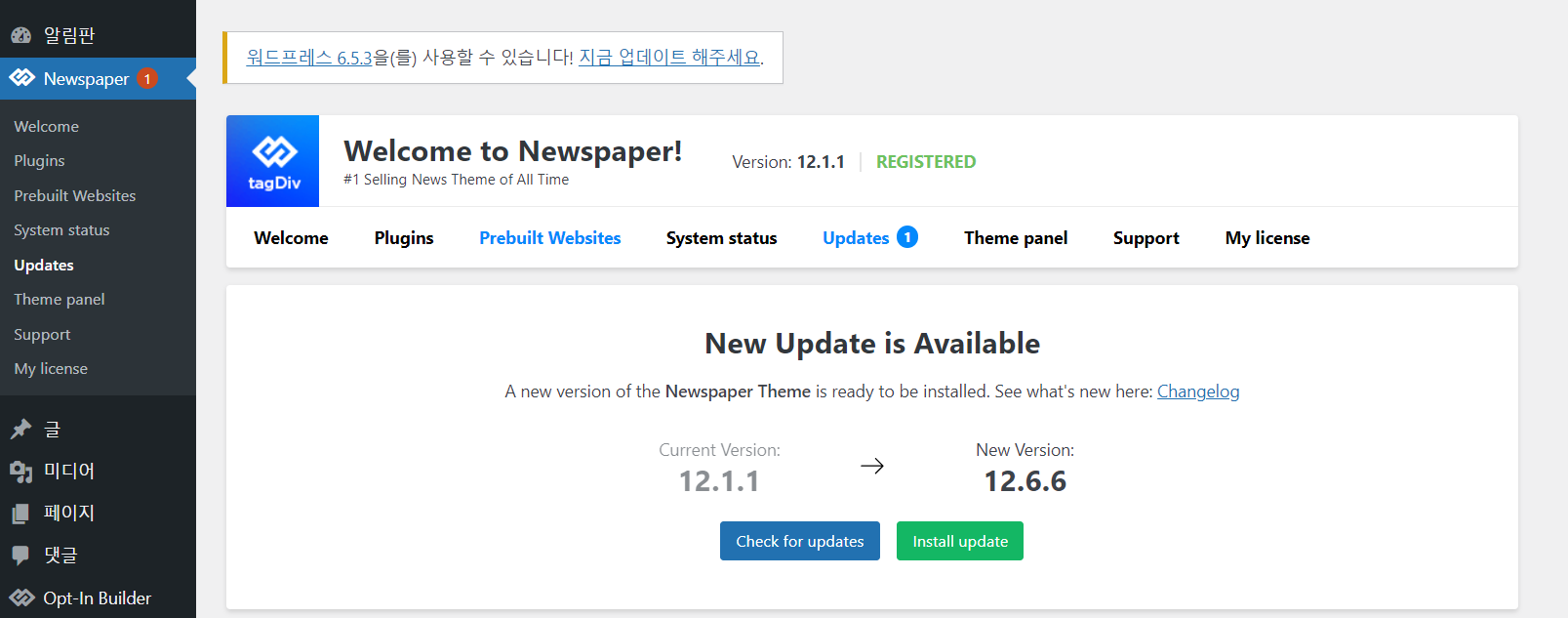Click the pushpin icon for posts
1568x618 pixels.
pyautogui.click(x=20, y=429)
